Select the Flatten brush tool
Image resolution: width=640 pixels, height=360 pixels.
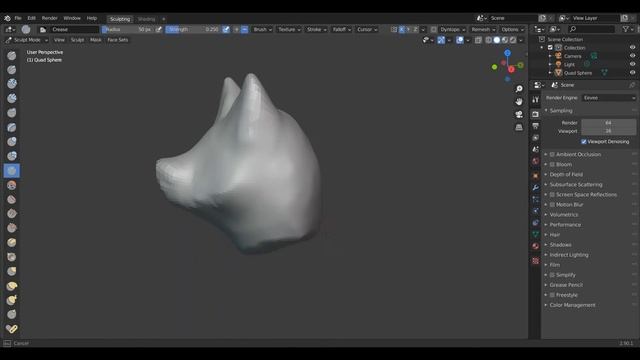tap(11, 199)
